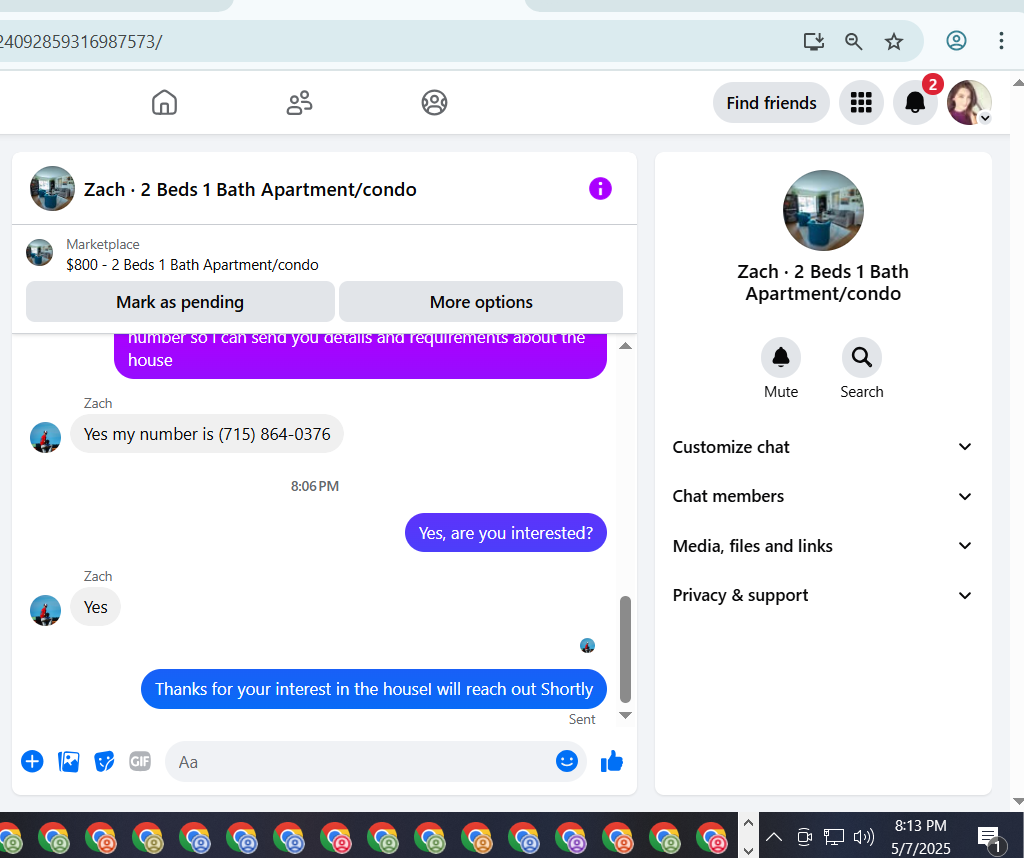Viewport: 1024px width, 858px height.
Task: Click the sidebar conversation photo
Action: [823, 210]
